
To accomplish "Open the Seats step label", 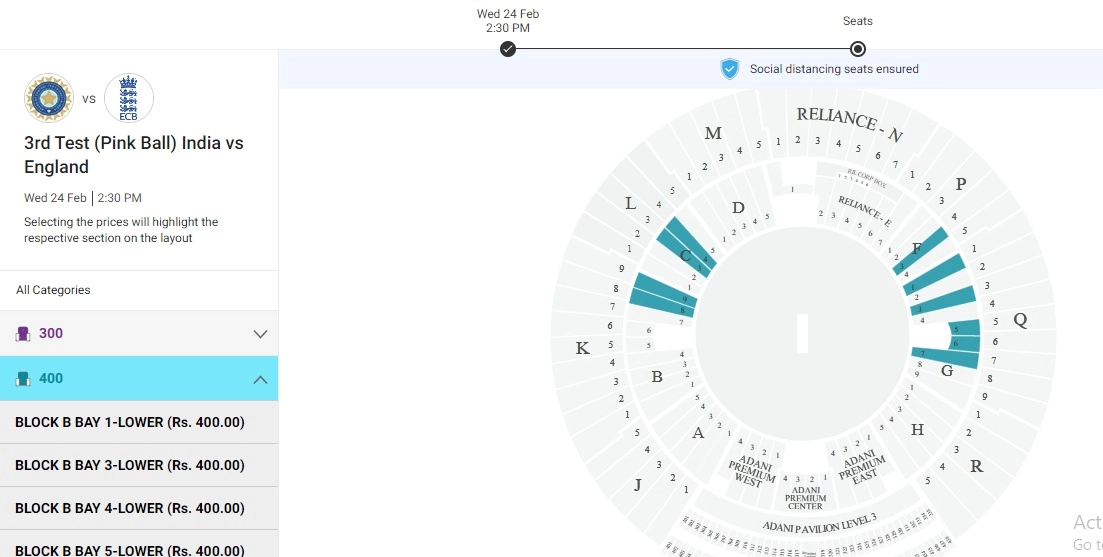I will pos(857,21).
